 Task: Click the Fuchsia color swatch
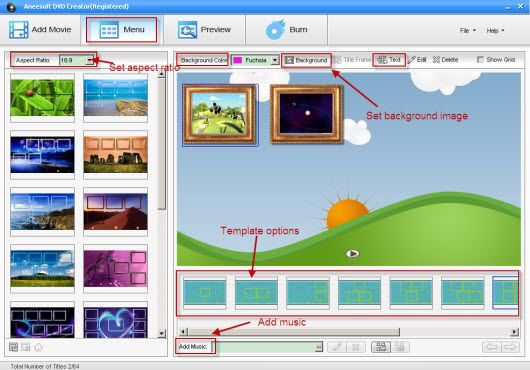coord(238,60)
